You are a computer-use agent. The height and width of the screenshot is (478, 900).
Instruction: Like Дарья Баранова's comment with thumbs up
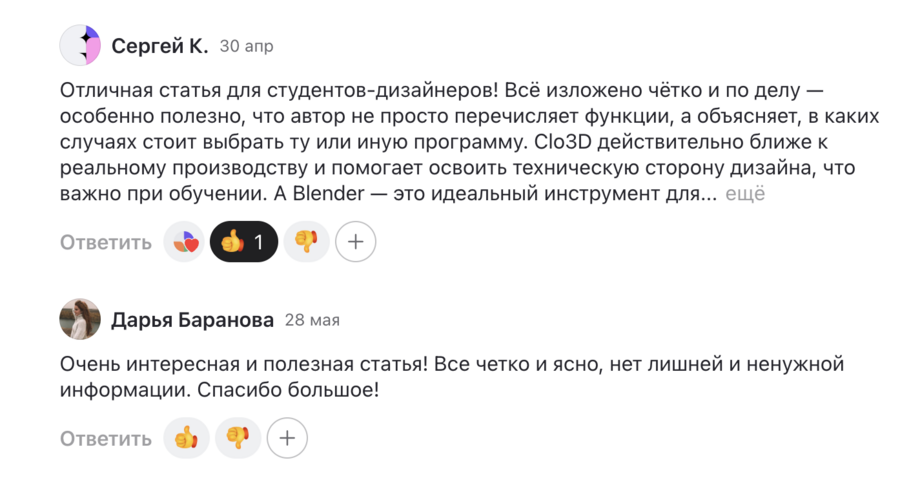[x=185, y=437]
